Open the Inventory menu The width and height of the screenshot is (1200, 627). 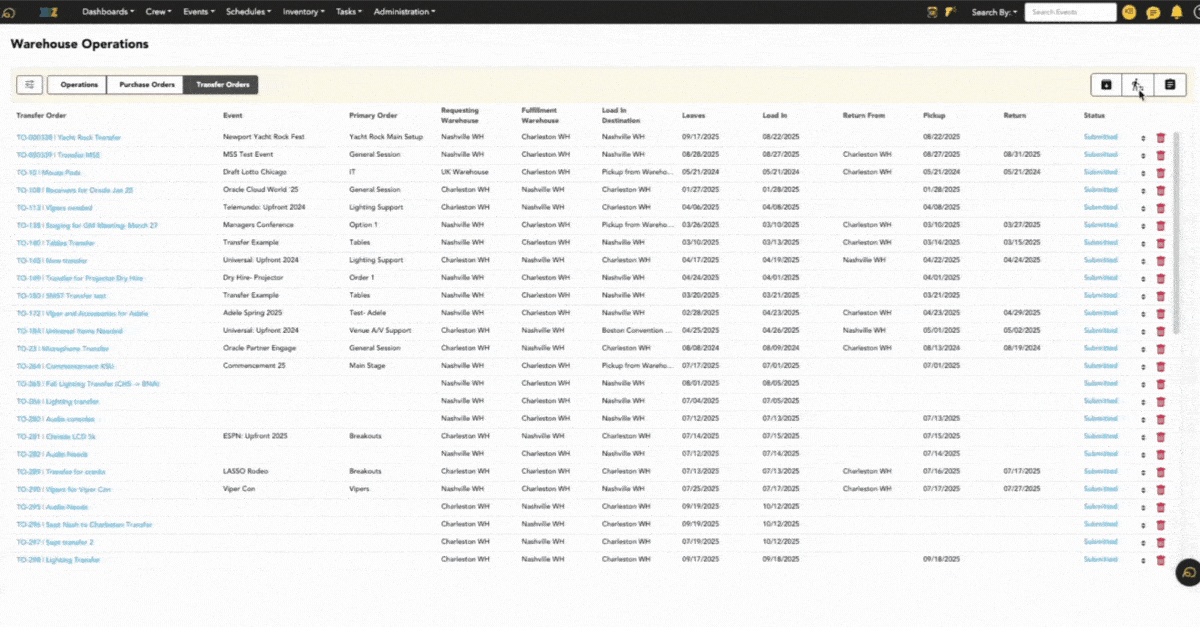coord(305,12)
